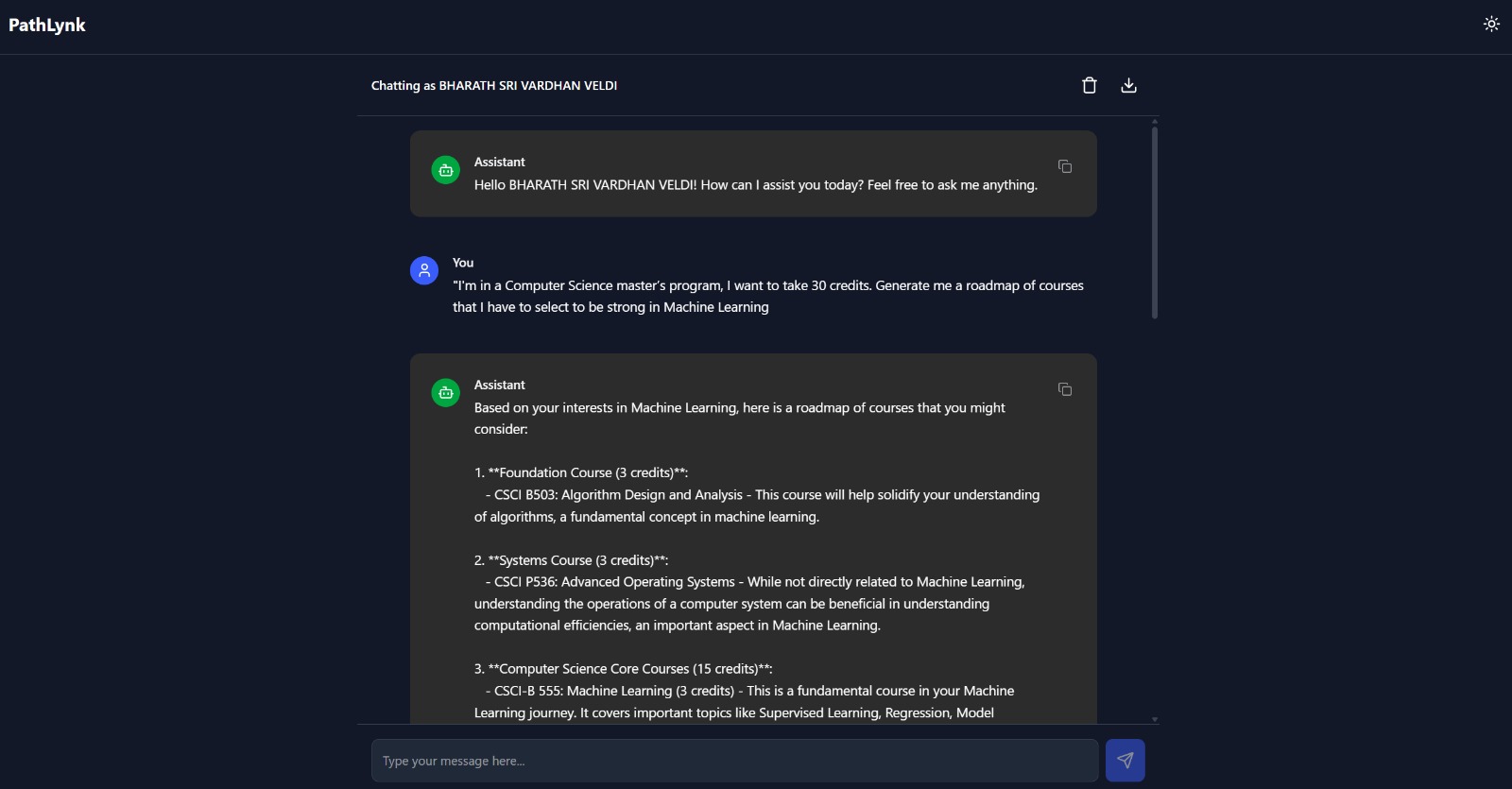The width and height of the screenshot is (1512, 789).
Task: Click the paper plane send icon
Action: coord(1127,760)
